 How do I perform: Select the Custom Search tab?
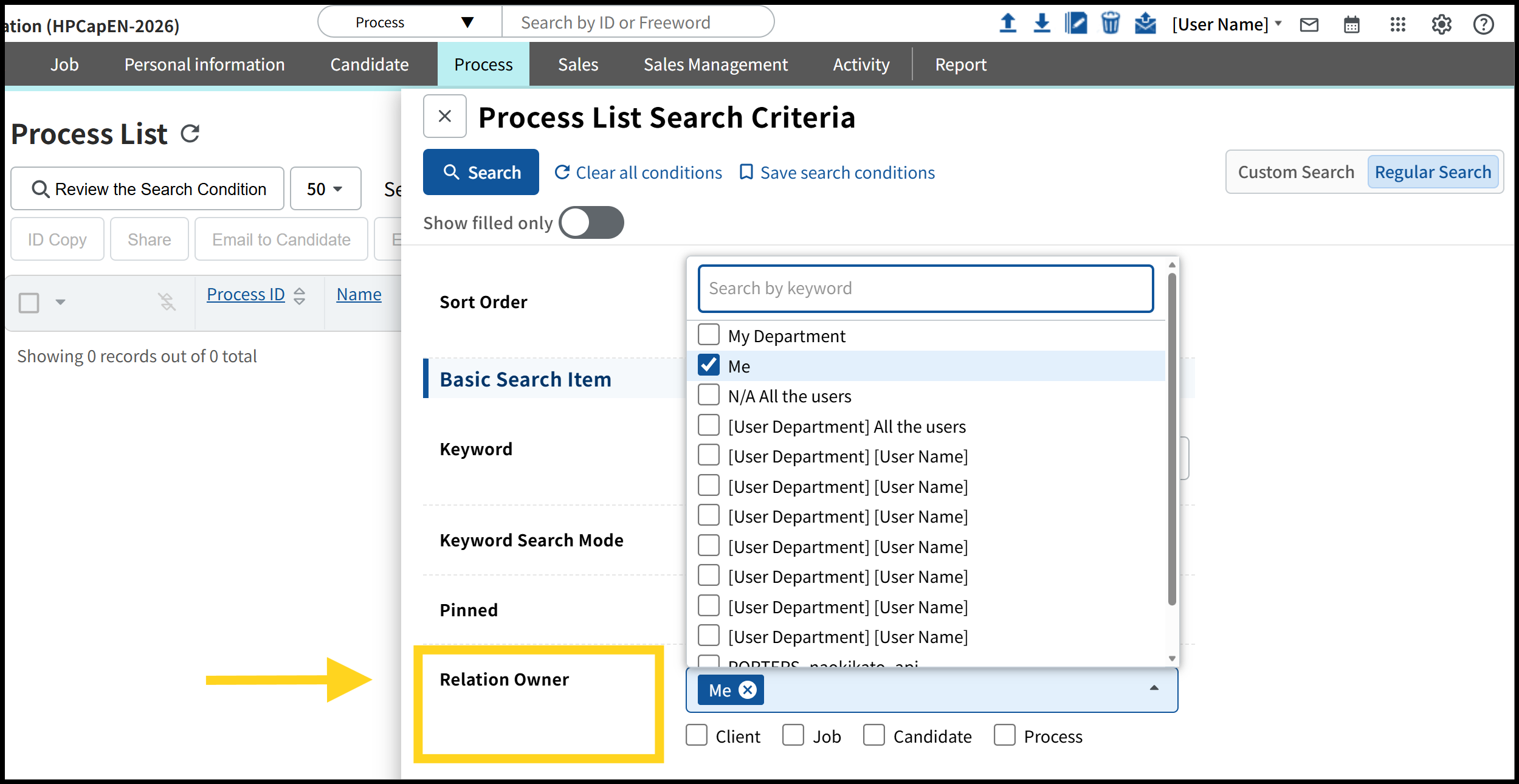[1296, 172]
